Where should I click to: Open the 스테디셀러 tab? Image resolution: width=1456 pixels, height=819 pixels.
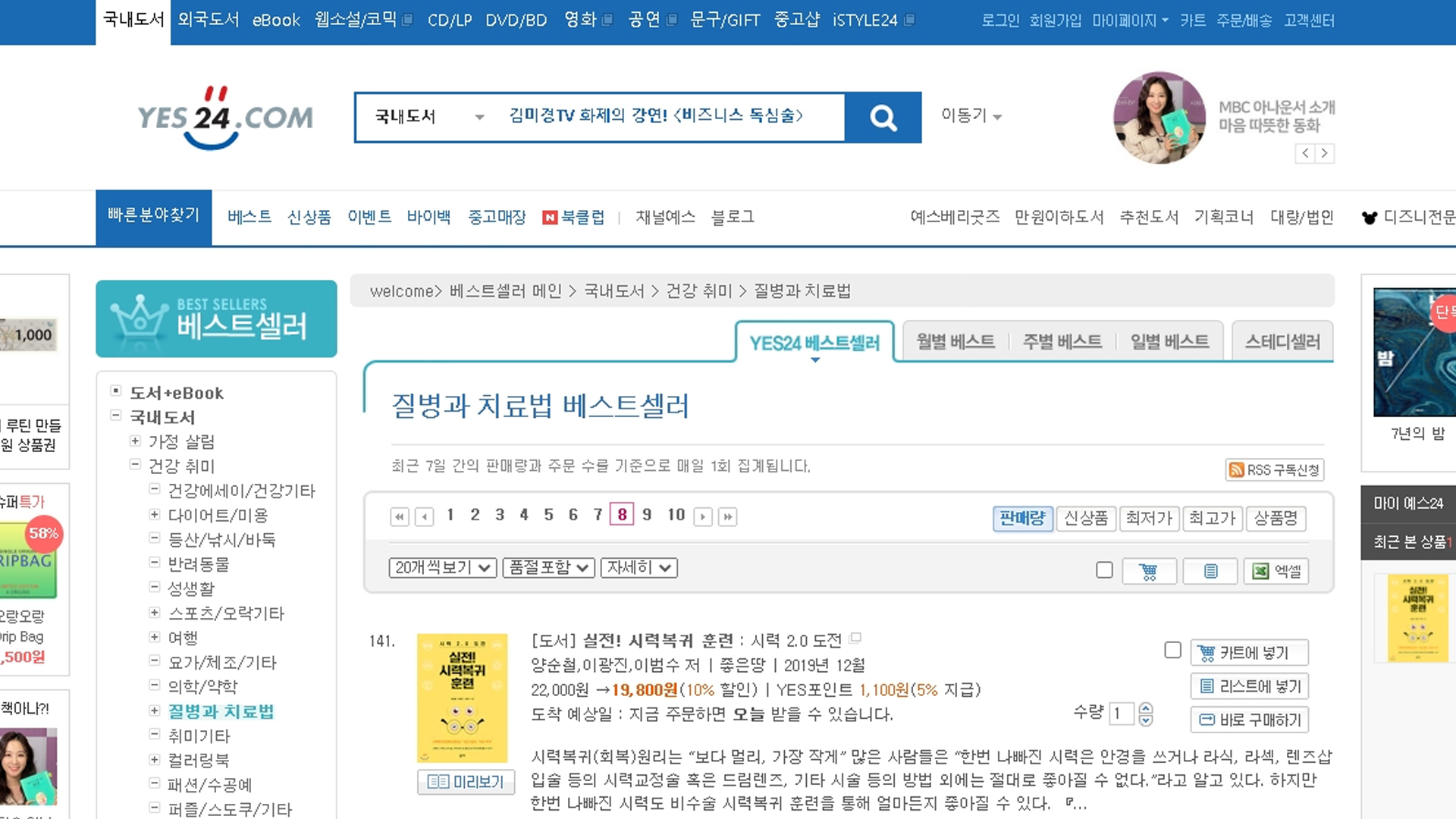pos(1282,342)
